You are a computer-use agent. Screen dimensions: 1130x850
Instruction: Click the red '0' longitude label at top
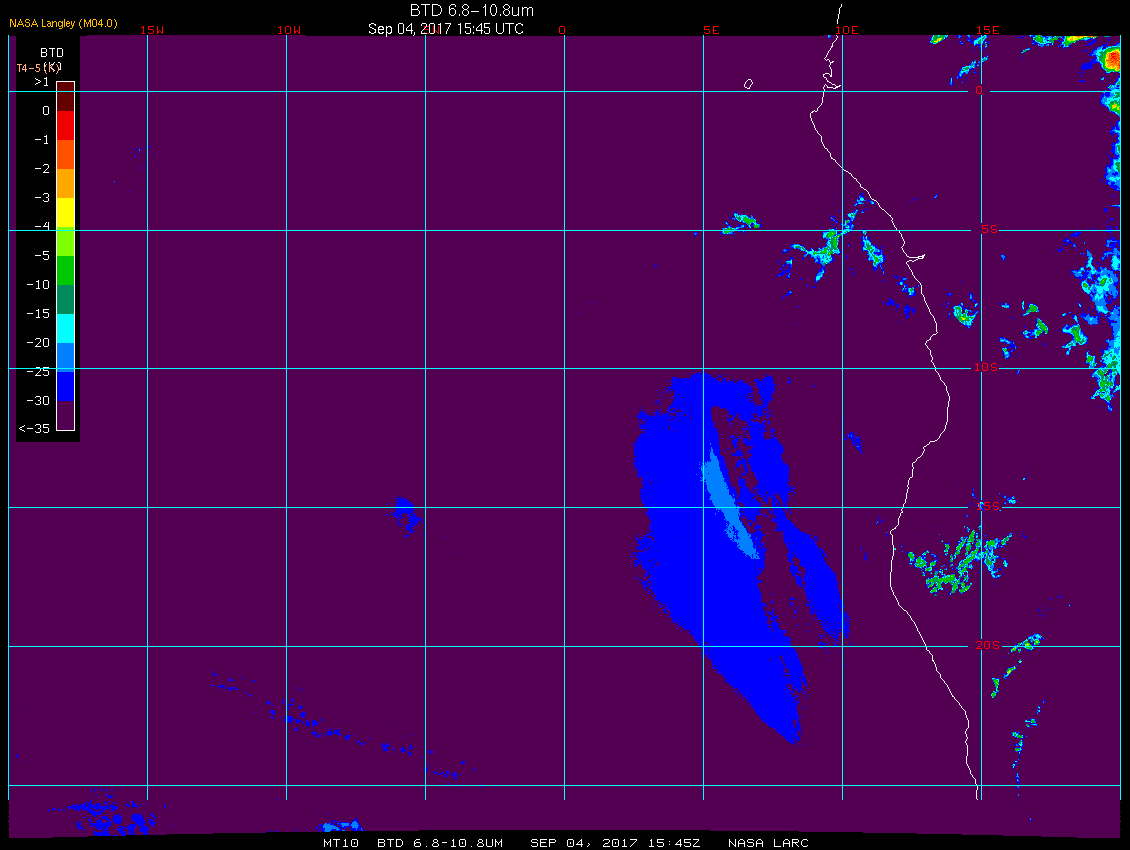click(x=562, y=30)
